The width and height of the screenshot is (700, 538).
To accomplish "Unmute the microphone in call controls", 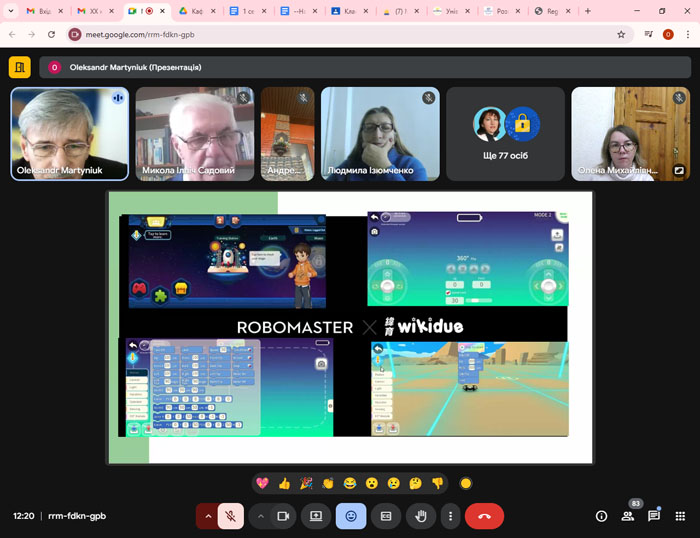I will 231,516.
